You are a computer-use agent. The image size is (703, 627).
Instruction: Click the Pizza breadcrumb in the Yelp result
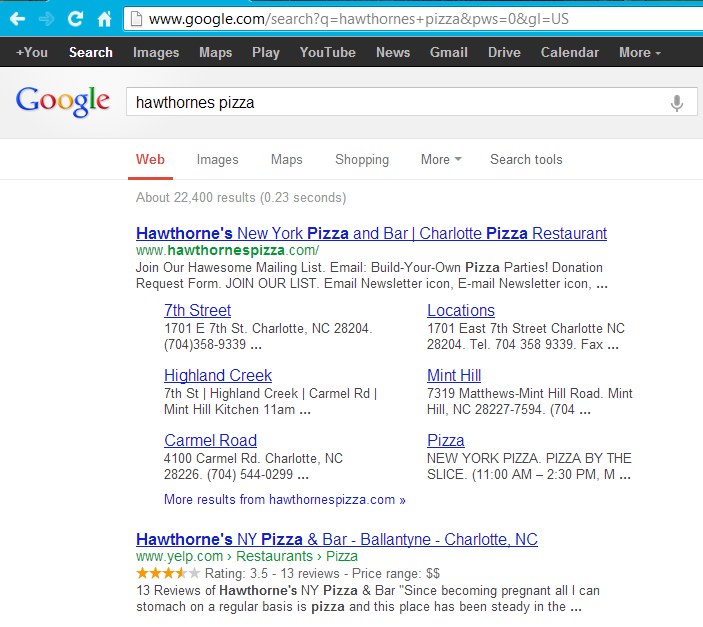342,556
